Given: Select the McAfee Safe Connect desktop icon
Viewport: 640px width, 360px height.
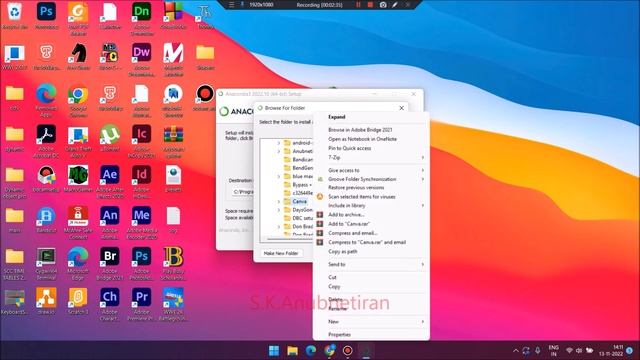Looking at the screenshot, I should 78,216.
